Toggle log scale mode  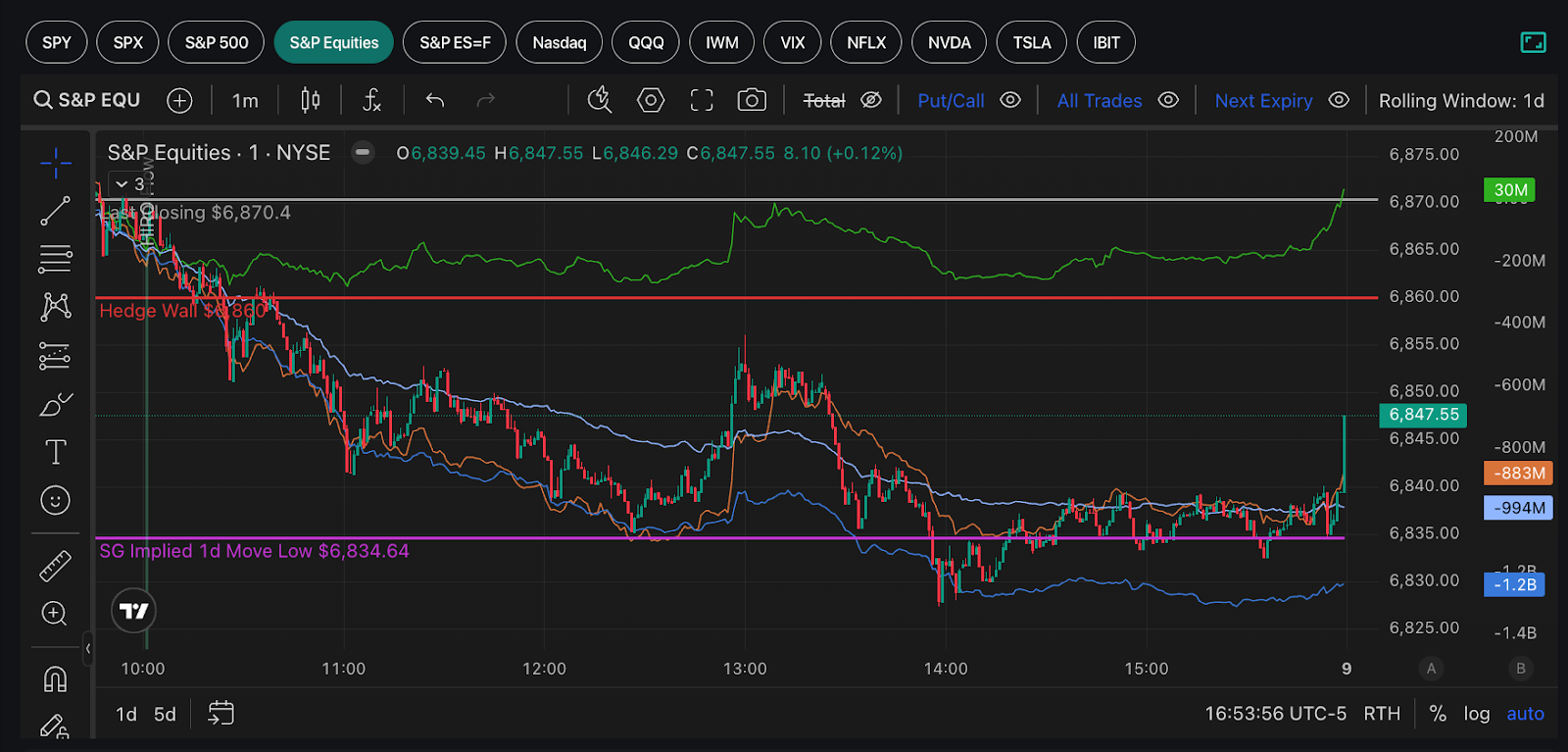pyautogui.click(x=1477, y=714)
